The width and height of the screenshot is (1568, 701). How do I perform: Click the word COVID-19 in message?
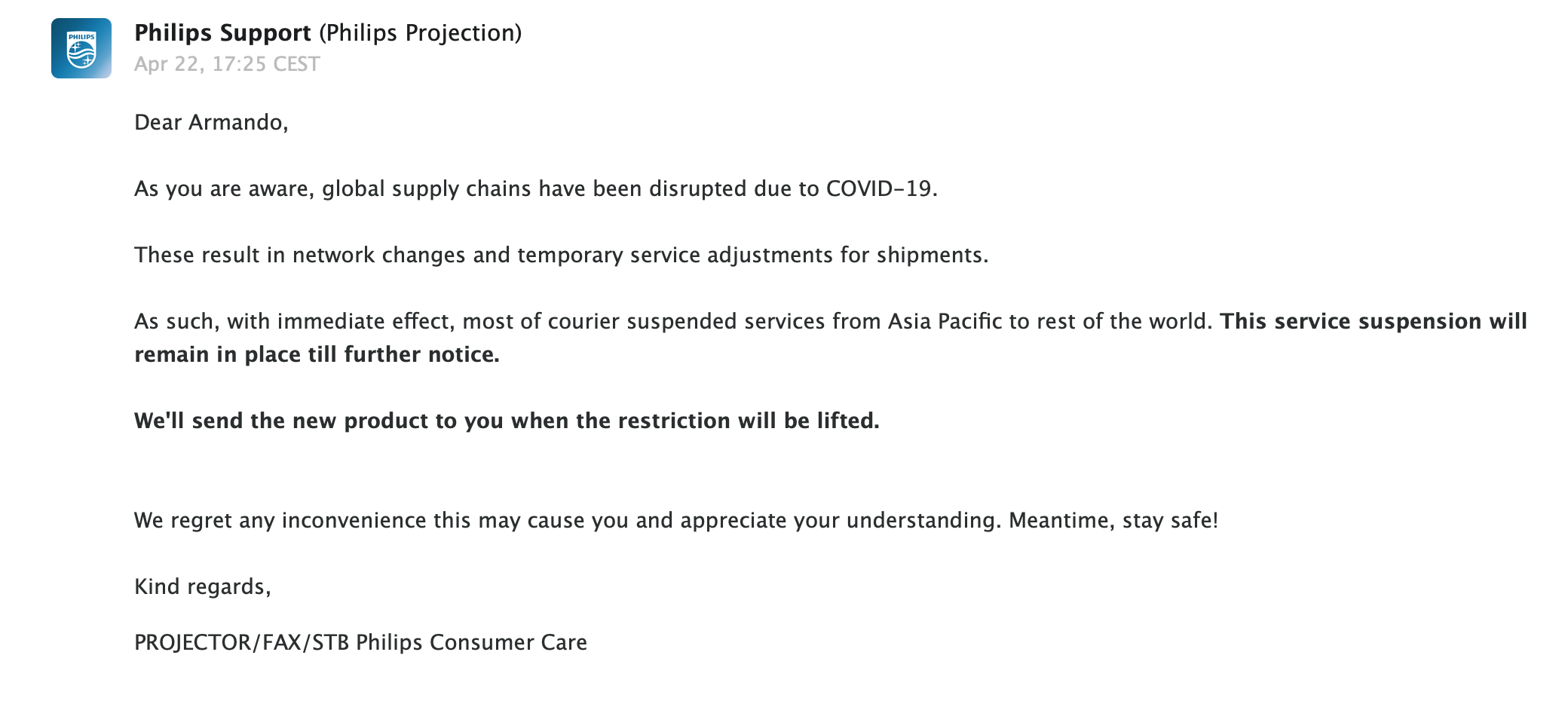click(879, 188)
